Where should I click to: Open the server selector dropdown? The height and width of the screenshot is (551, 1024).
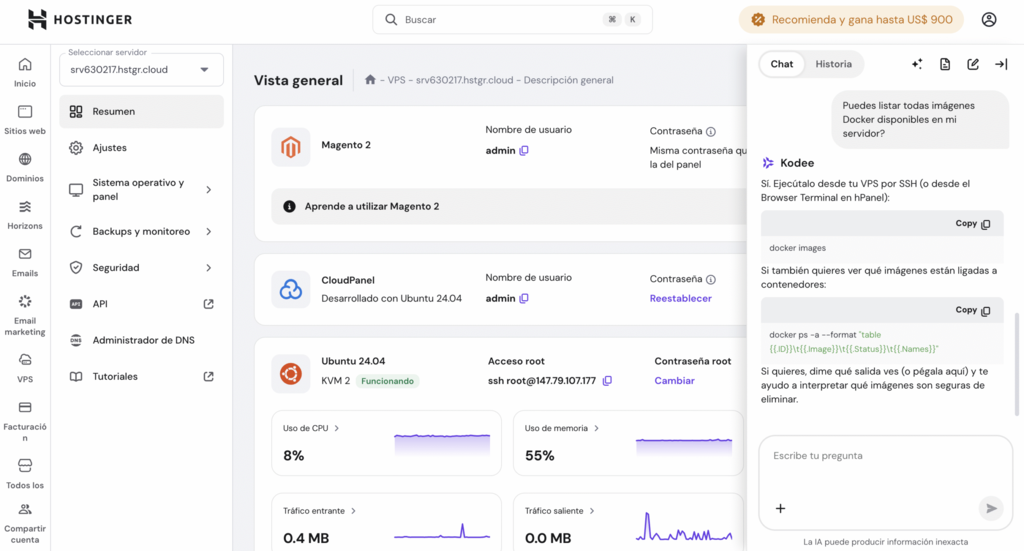(142, 69)
